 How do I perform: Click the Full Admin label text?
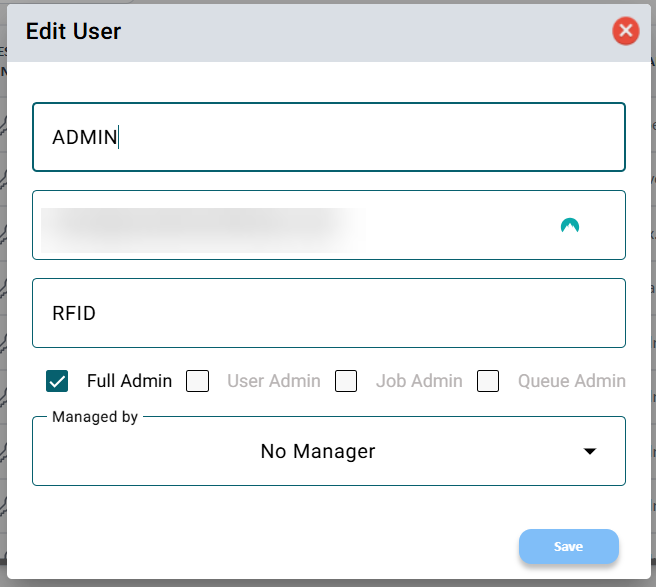tap(129, 381)
